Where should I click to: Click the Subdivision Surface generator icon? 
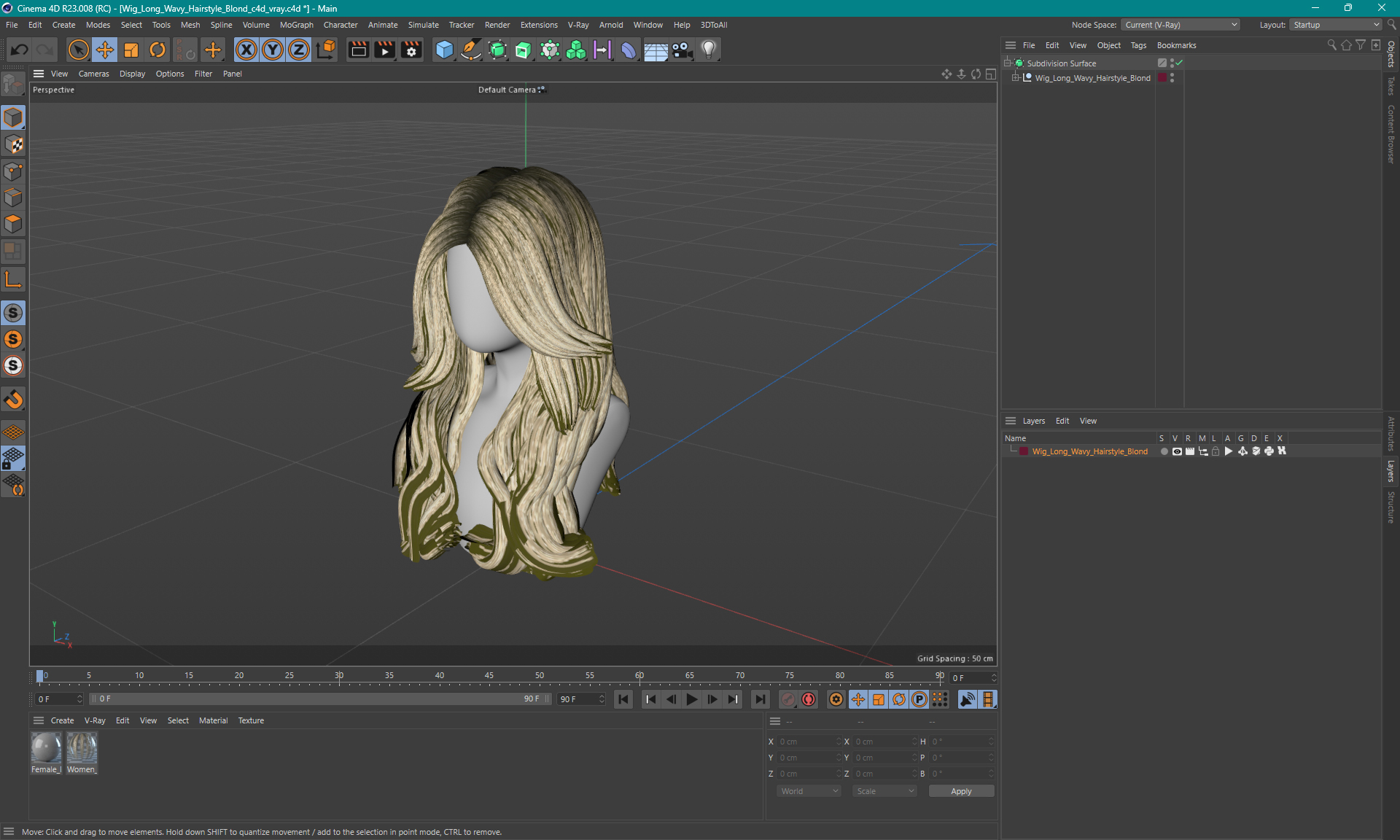497,50
